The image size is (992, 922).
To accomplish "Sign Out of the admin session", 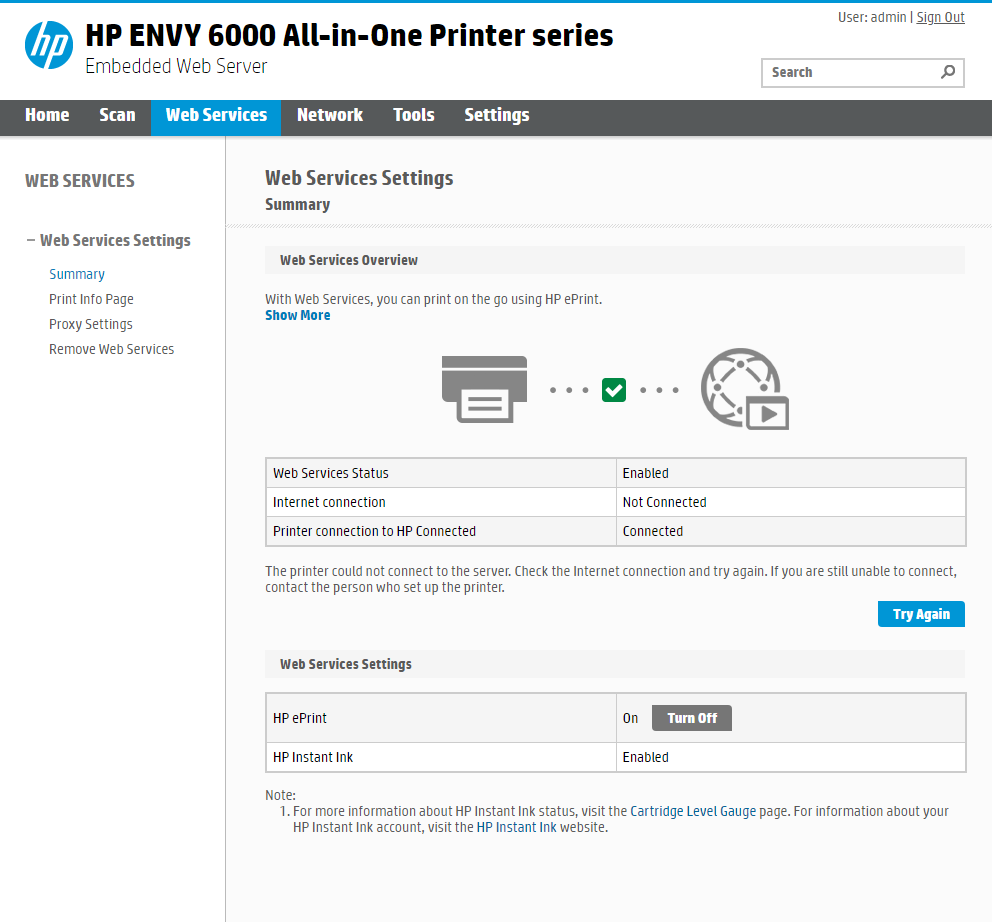I will 940,17.
